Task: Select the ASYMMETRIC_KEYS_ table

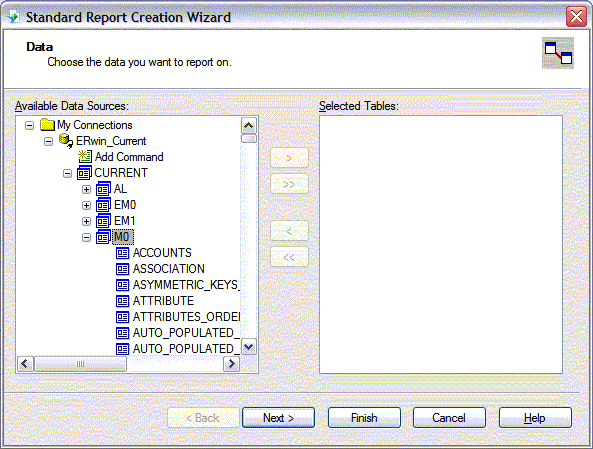Action: point(186,285)
